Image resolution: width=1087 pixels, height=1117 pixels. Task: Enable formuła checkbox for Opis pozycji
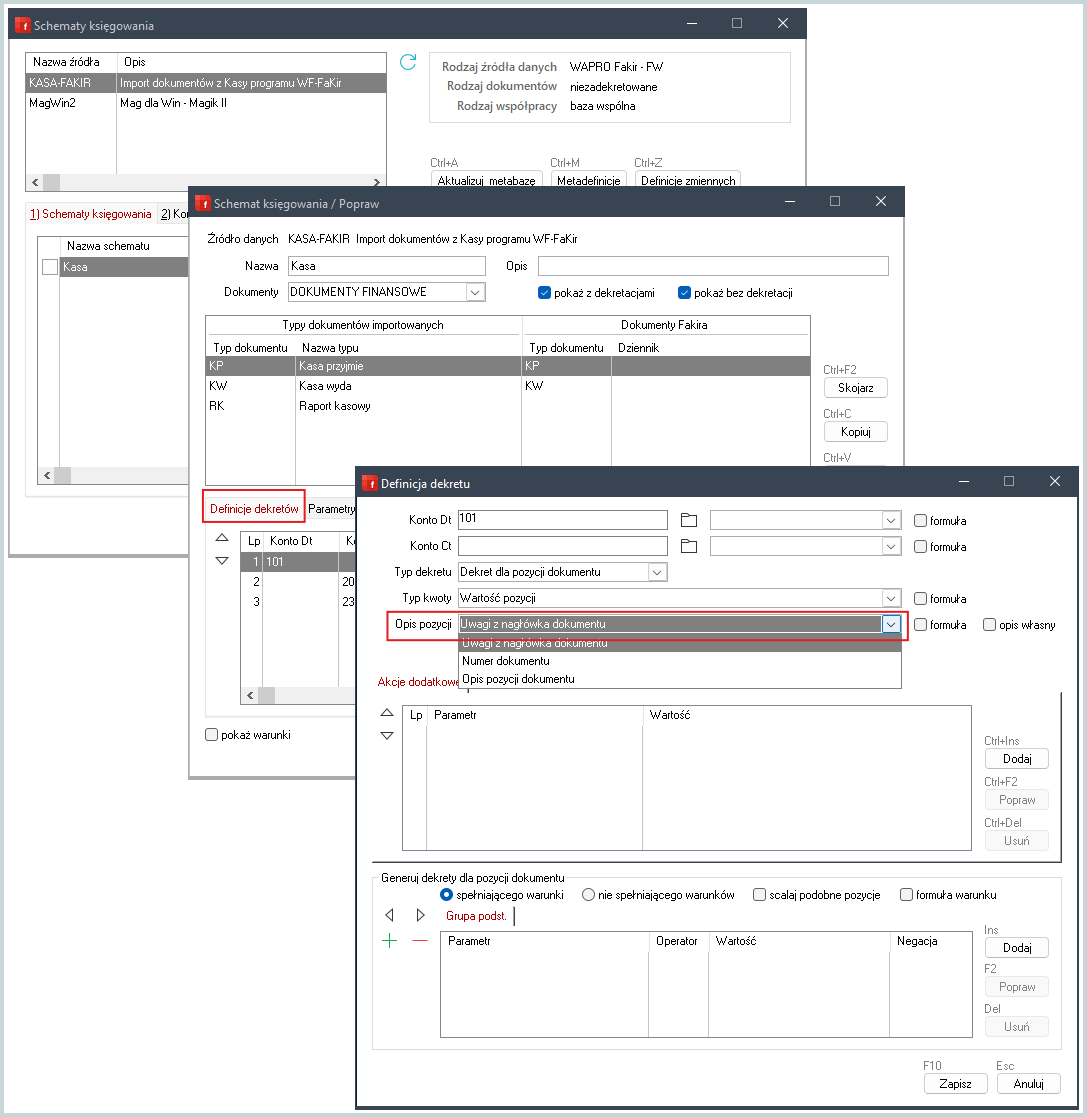pyautogui.click(x=920, y=625)
